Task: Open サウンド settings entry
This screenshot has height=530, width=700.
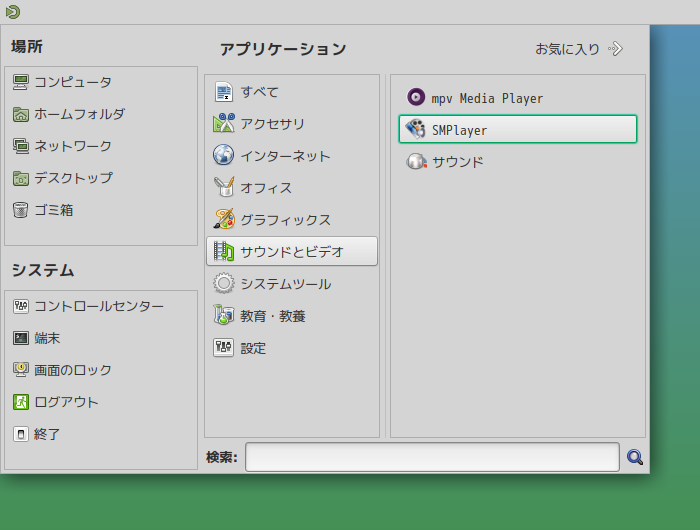Action: 518,161
